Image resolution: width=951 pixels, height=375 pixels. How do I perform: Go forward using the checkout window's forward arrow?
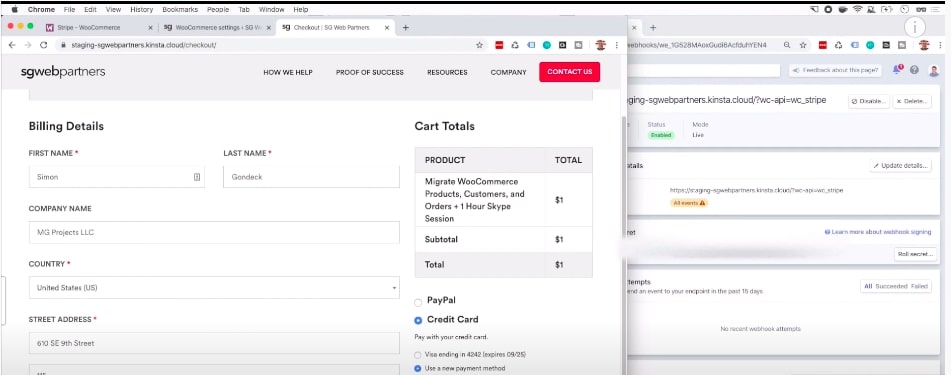coord(27,45)
